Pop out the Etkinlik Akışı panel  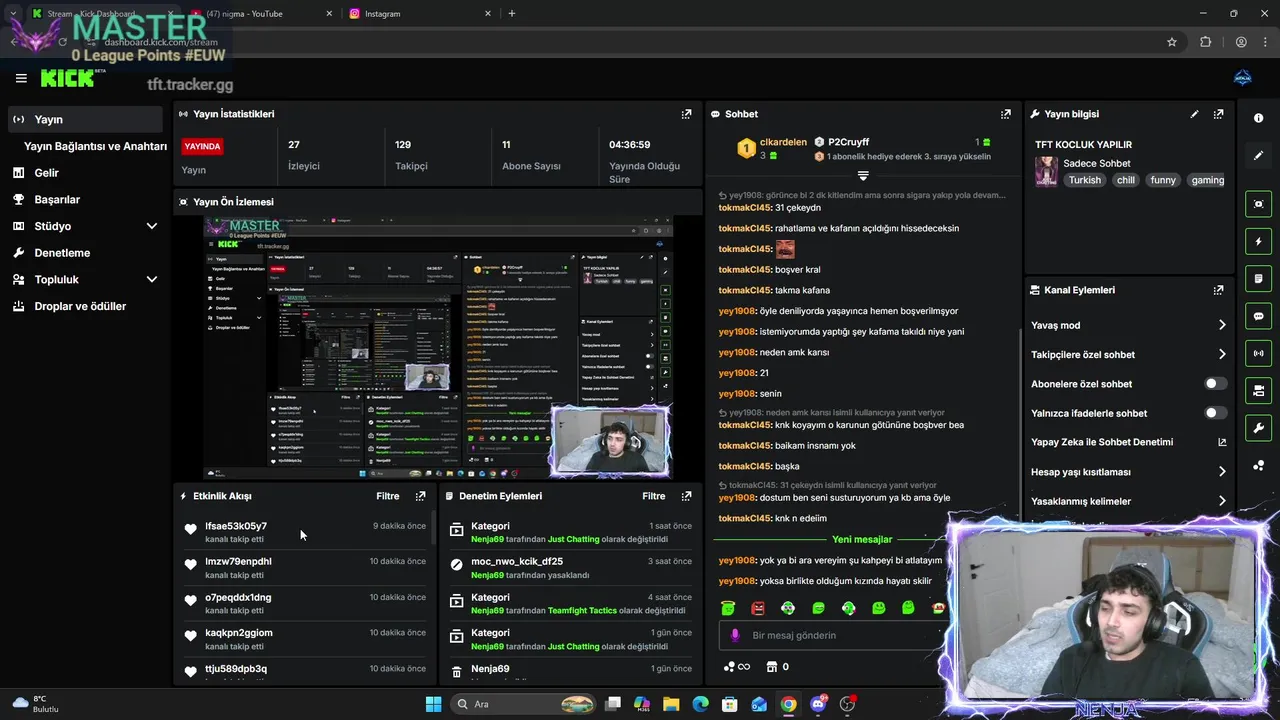(x=420, y=496)
